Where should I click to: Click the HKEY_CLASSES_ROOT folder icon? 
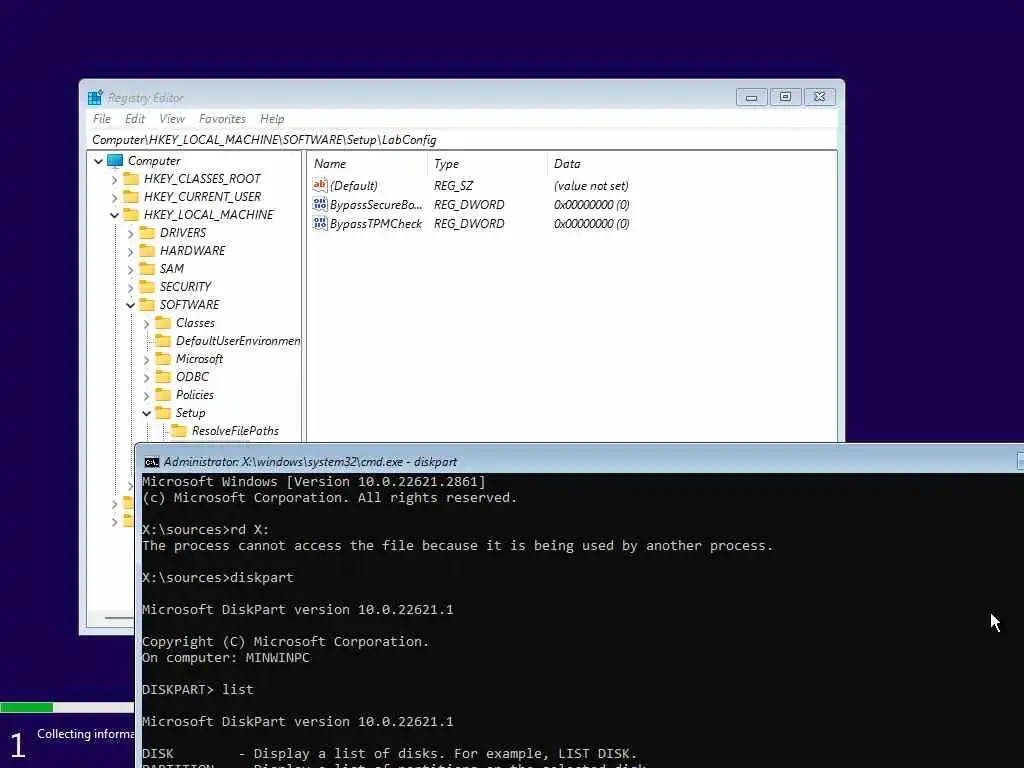click(131, 179)
